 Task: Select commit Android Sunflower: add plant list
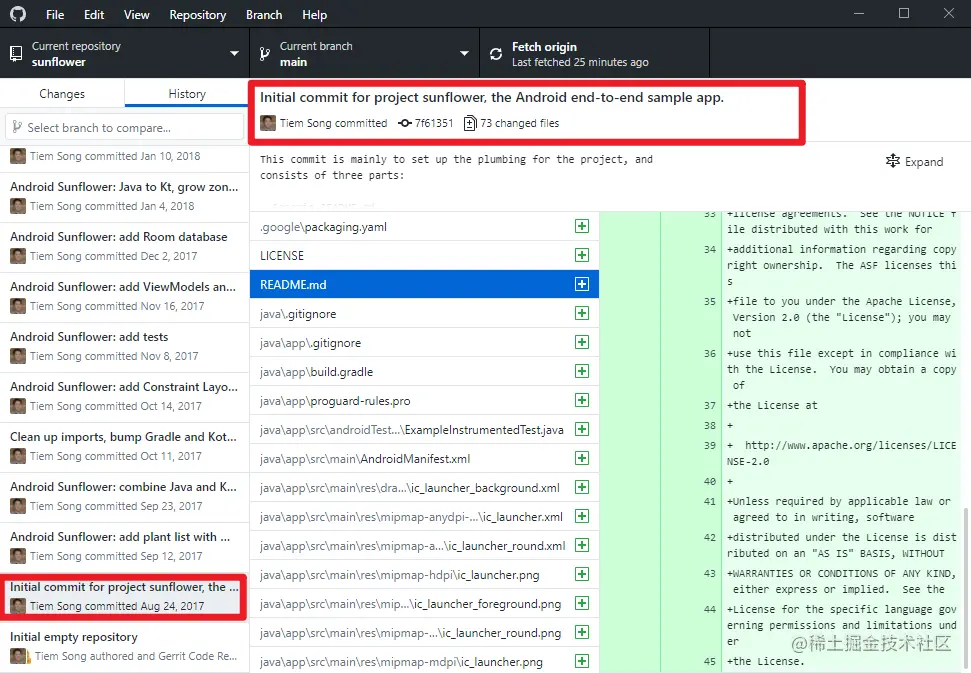[x=124, y=548]
